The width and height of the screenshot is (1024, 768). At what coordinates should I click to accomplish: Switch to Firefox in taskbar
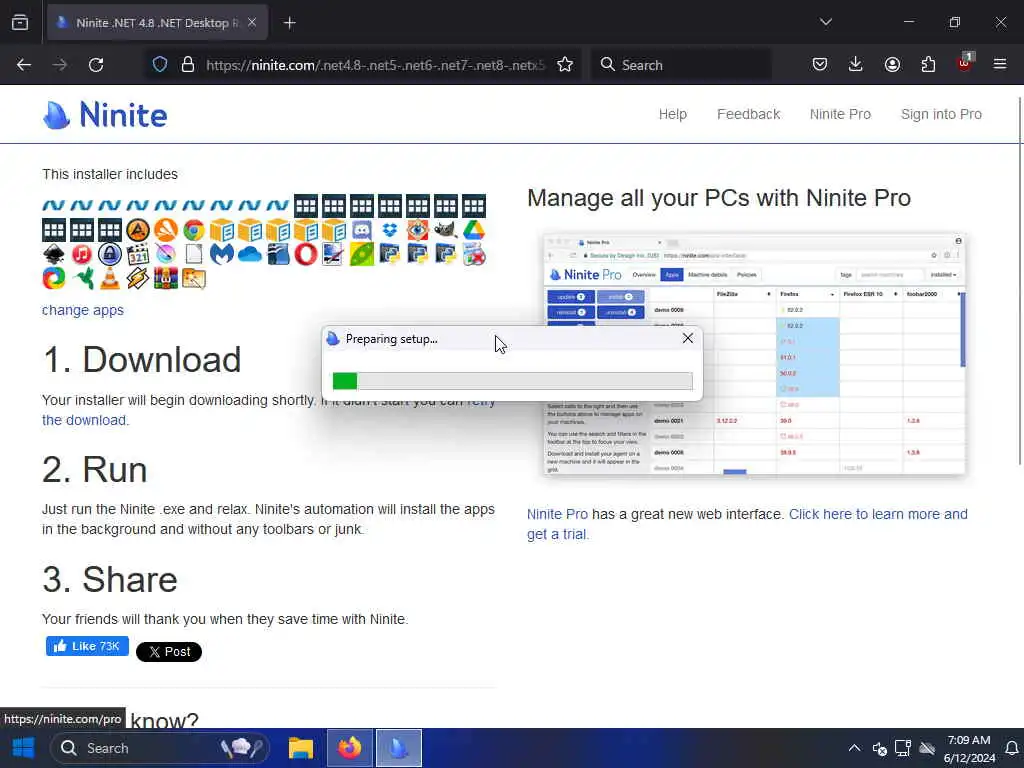(x=349, y=748)
